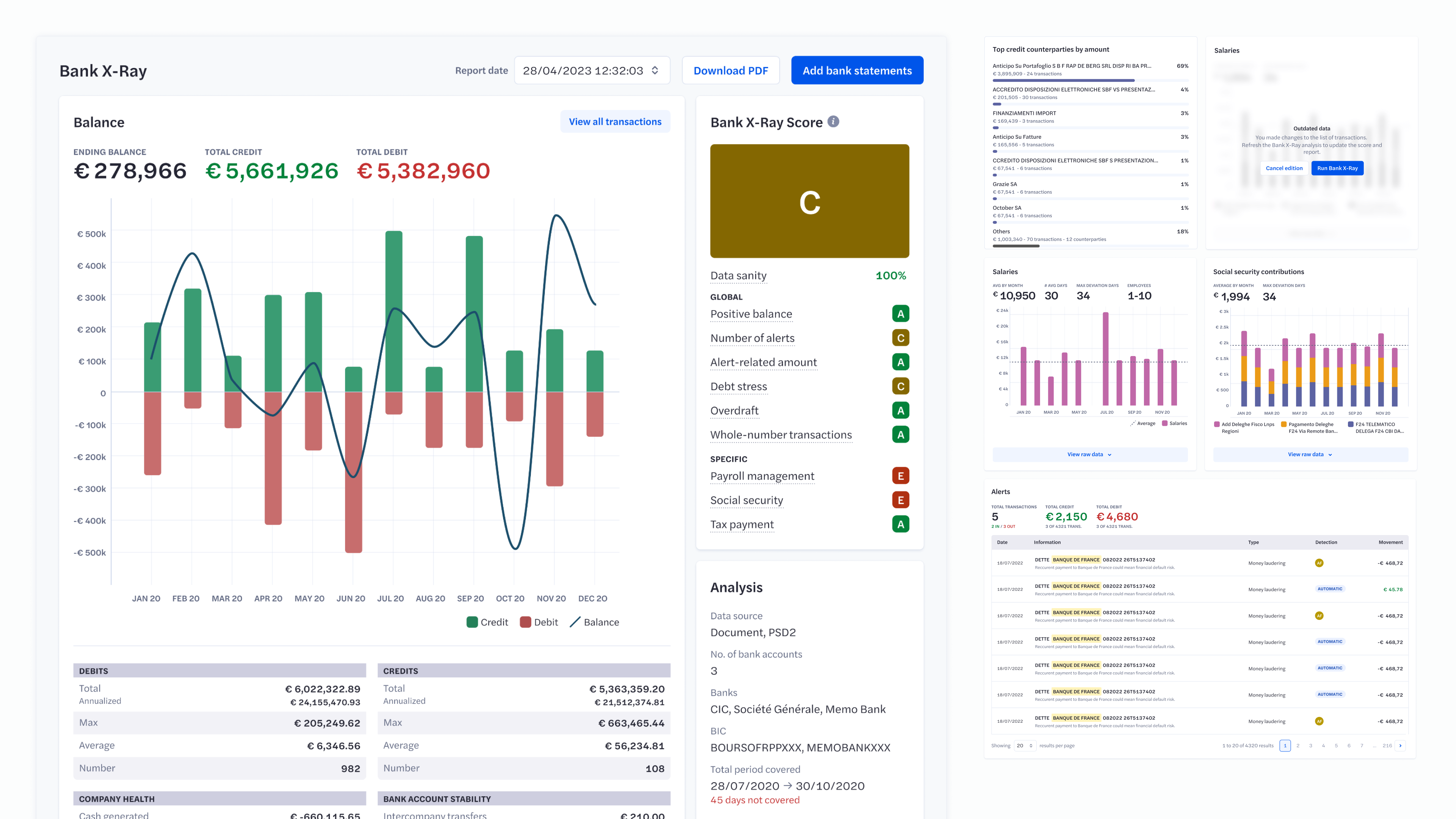This screenshot has height=819, width=1456.
Task: Click the next-page arrow in the alerts pagination
Action: (x=1400, y=745)
